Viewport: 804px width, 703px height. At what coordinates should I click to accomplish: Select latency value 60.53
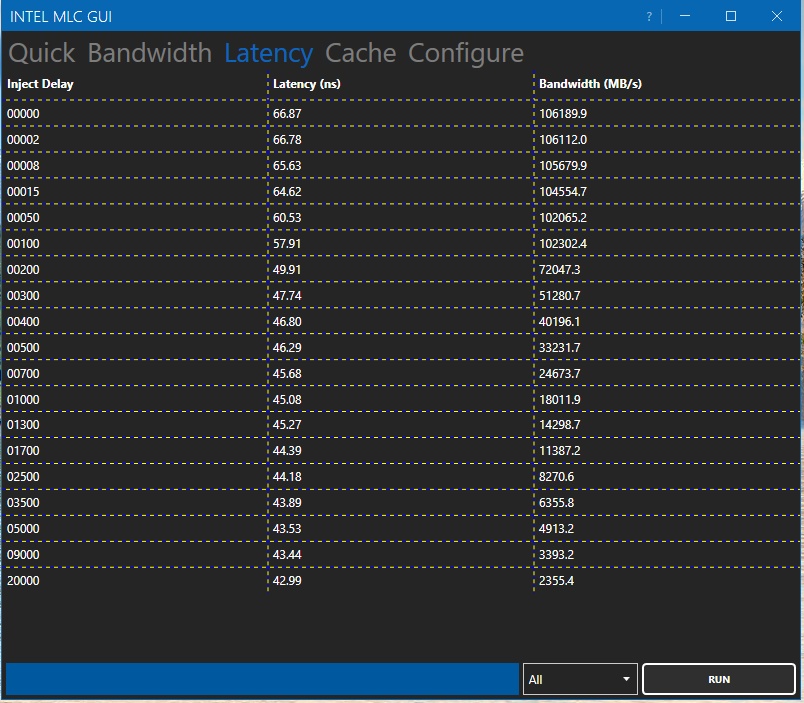click(287, 218)
